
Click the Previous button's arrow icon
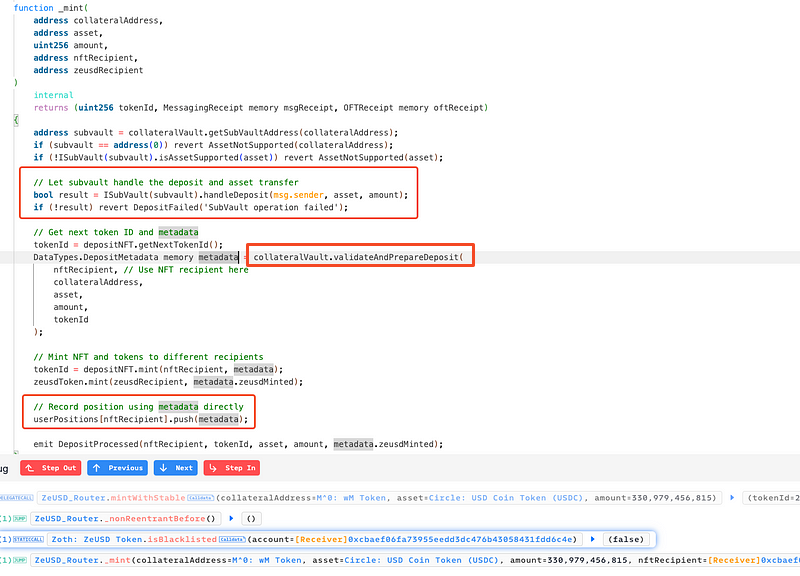click(98, 468)
